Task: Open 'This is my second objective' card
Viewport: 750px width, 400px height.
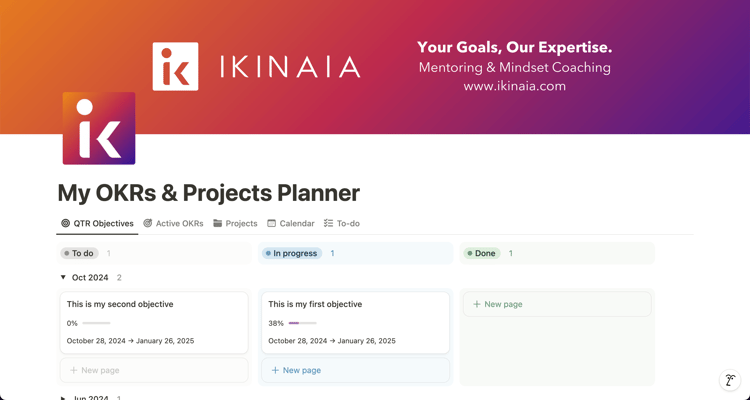Action: click(x=154, y=322)
